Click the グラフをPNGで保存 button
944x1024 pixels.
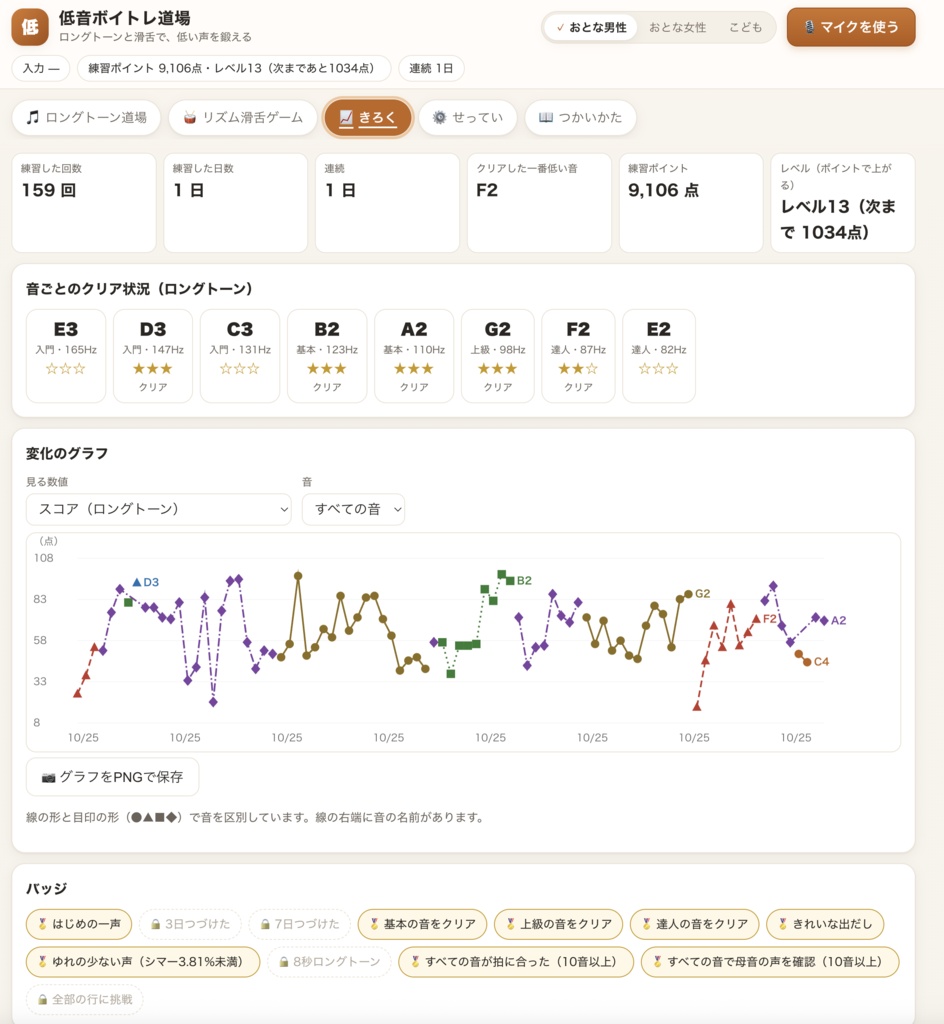click(112, 777)
